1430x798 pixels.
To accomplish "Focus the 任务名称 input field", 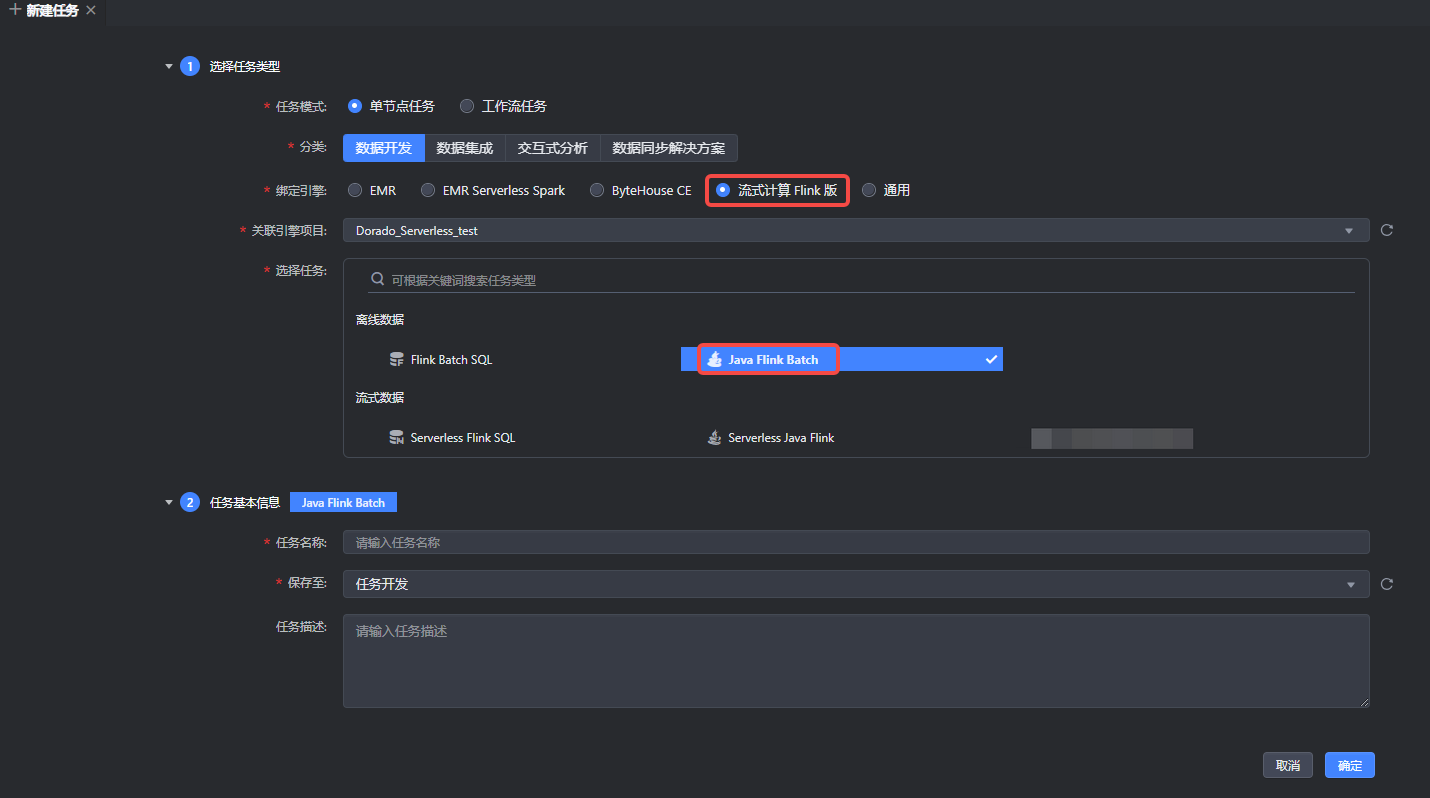I will [856, 542].
